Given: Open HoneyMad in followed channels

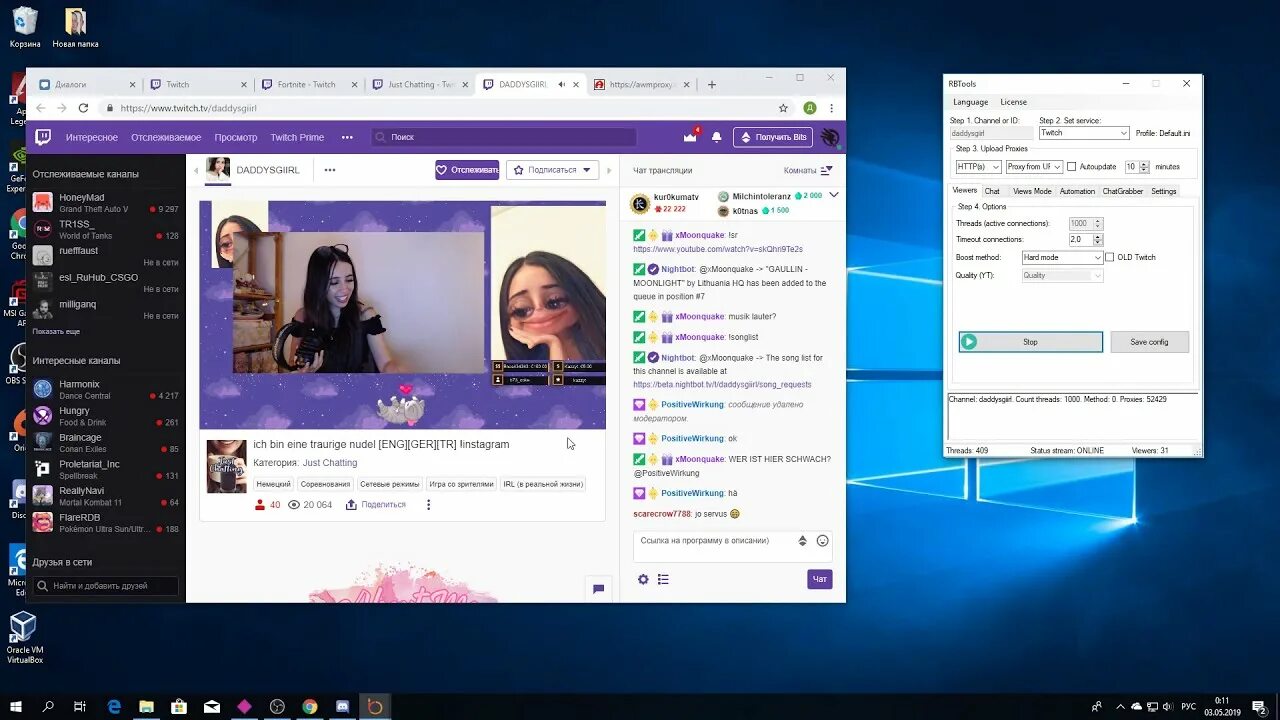Looking at the screenshot, I should (x=106, y=203).
